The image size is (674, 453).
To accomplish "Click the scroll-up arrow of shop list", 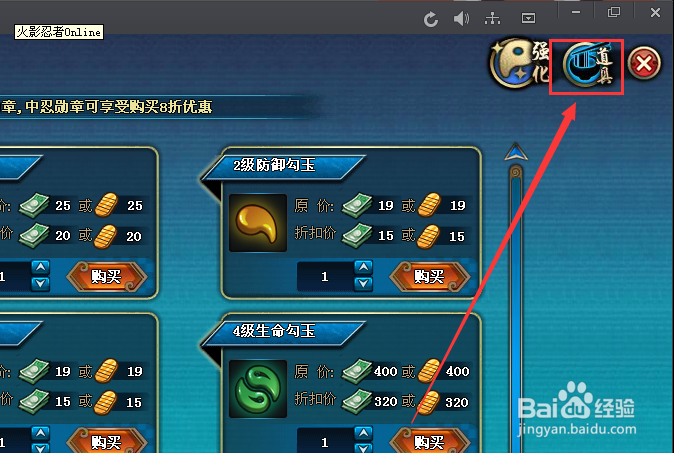I will pos(516,152).
